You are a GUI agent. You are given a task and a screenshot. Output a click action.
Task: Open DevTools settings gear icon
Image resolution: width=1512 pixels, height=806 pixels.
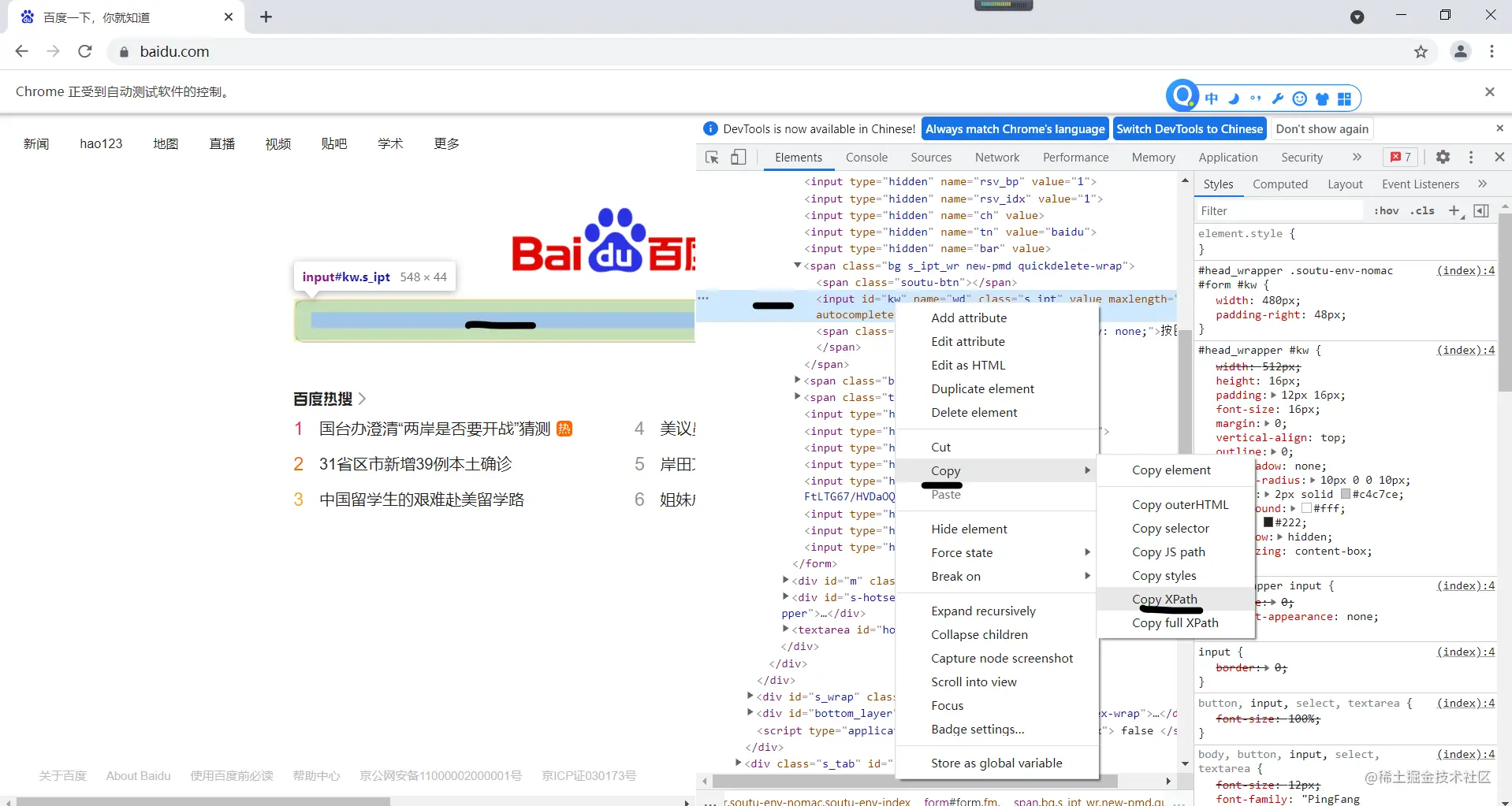[x=1443, y=157]
